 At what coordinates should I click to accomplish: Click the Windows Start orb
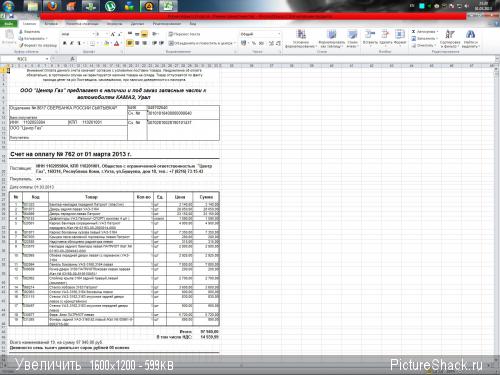point(8,6)
